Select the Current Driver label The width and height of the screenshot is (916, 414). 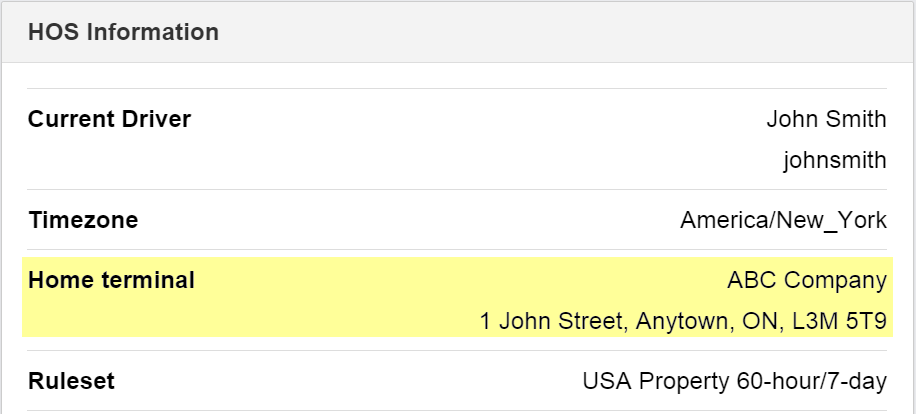(x=109, y=120)
